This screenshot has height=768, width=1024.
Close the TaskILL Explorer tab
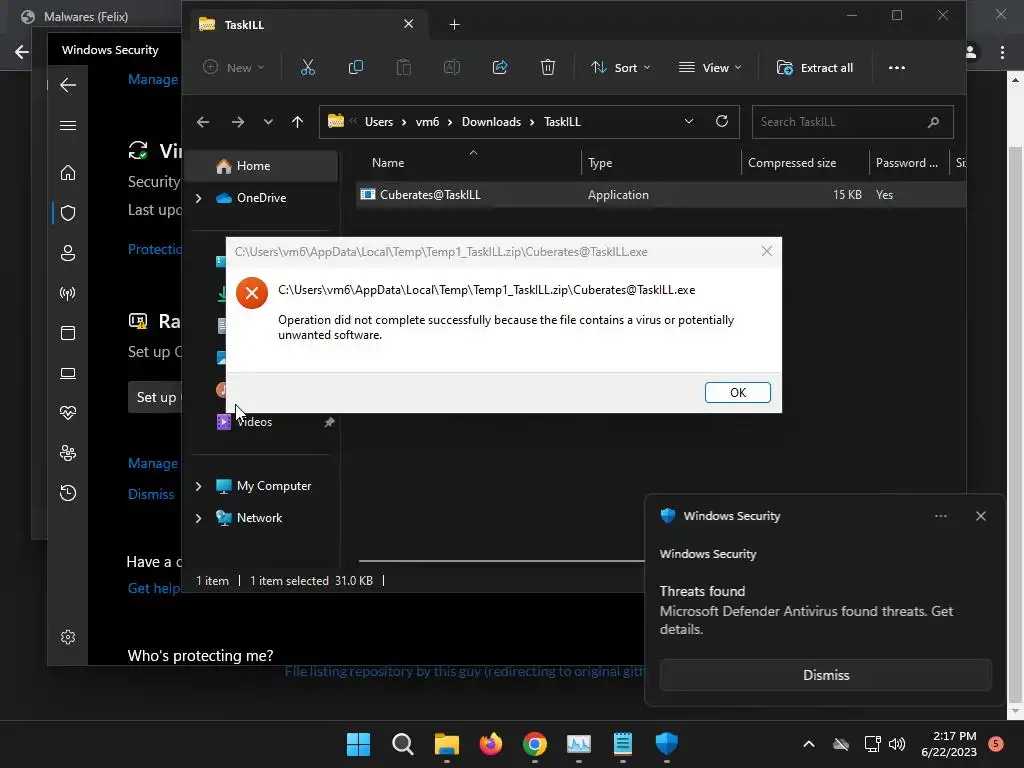408,24
